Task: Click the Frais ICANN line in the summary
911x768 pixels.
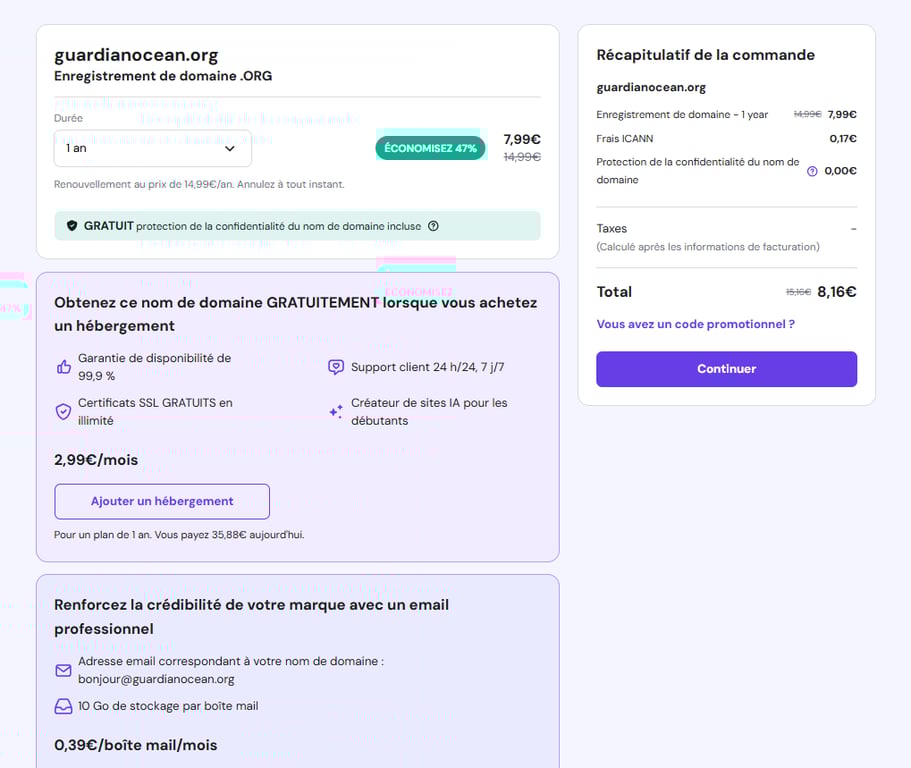Action: point(626,138)
